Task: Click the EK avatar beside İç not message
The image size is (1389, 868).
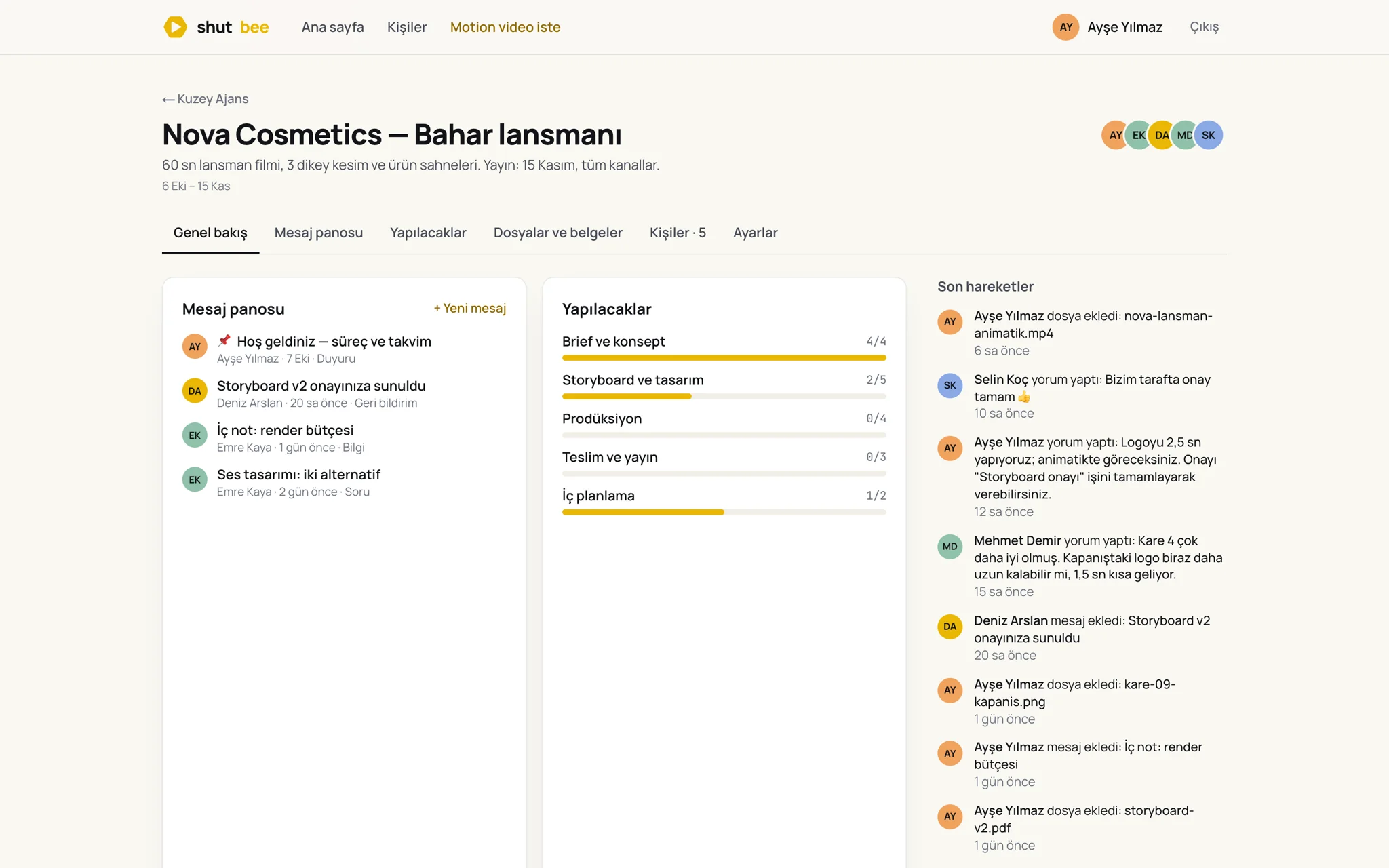Action: point(195,435)
